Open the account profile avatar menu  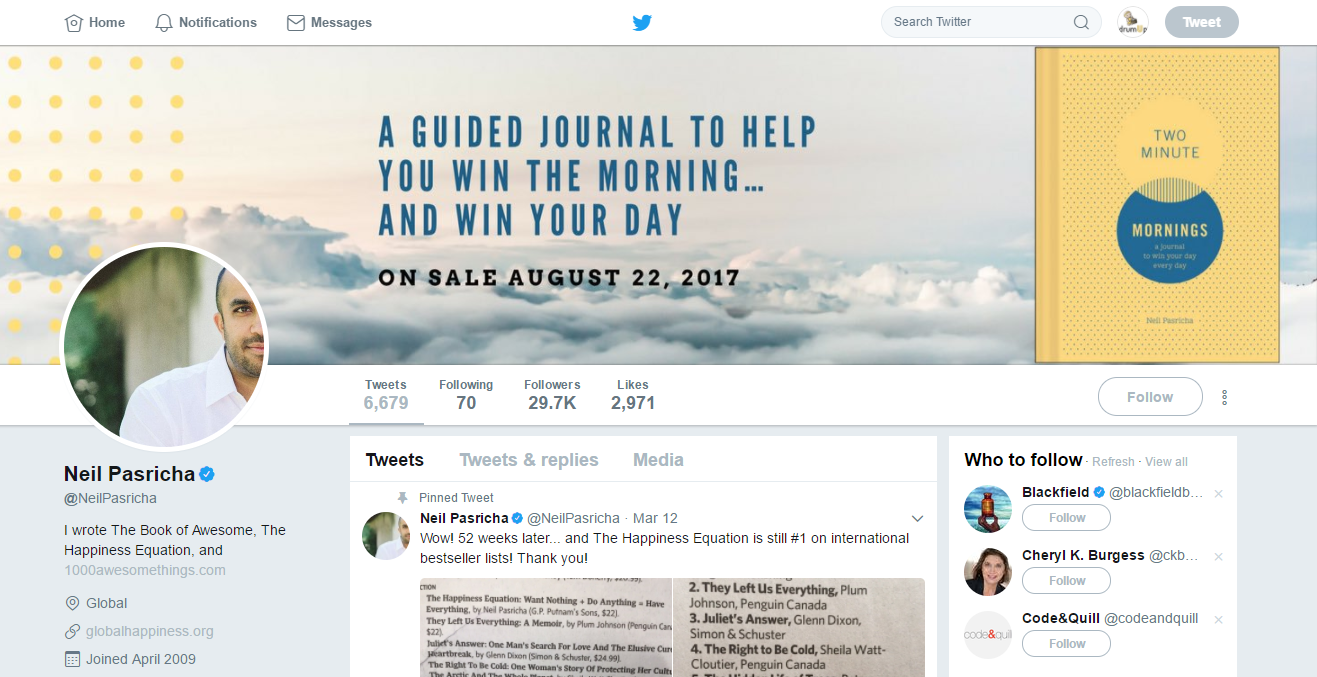pos(1132,22)
